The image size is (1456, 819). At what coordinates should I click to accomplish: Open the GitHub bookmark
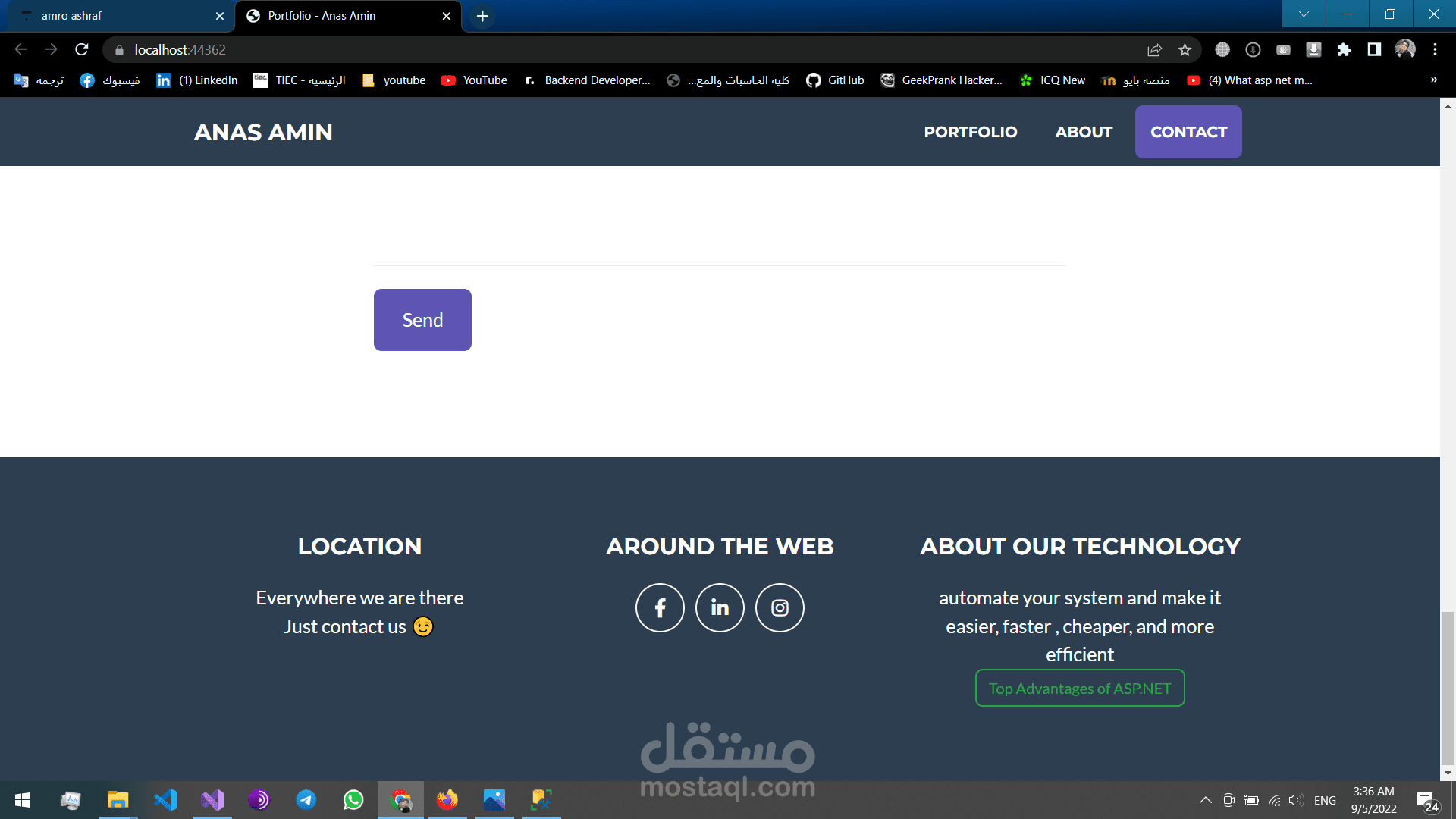pos(835,80)
